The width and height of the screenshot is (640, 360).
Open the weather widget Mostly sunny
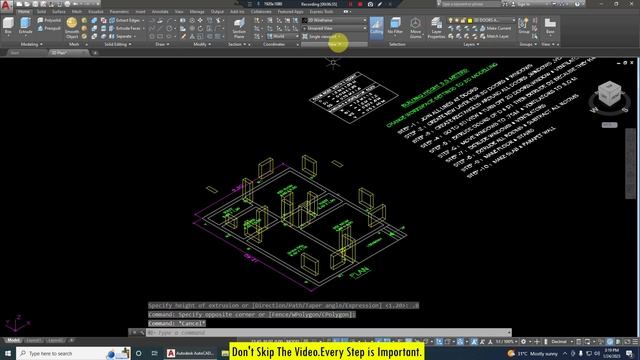tap(533, 353)
